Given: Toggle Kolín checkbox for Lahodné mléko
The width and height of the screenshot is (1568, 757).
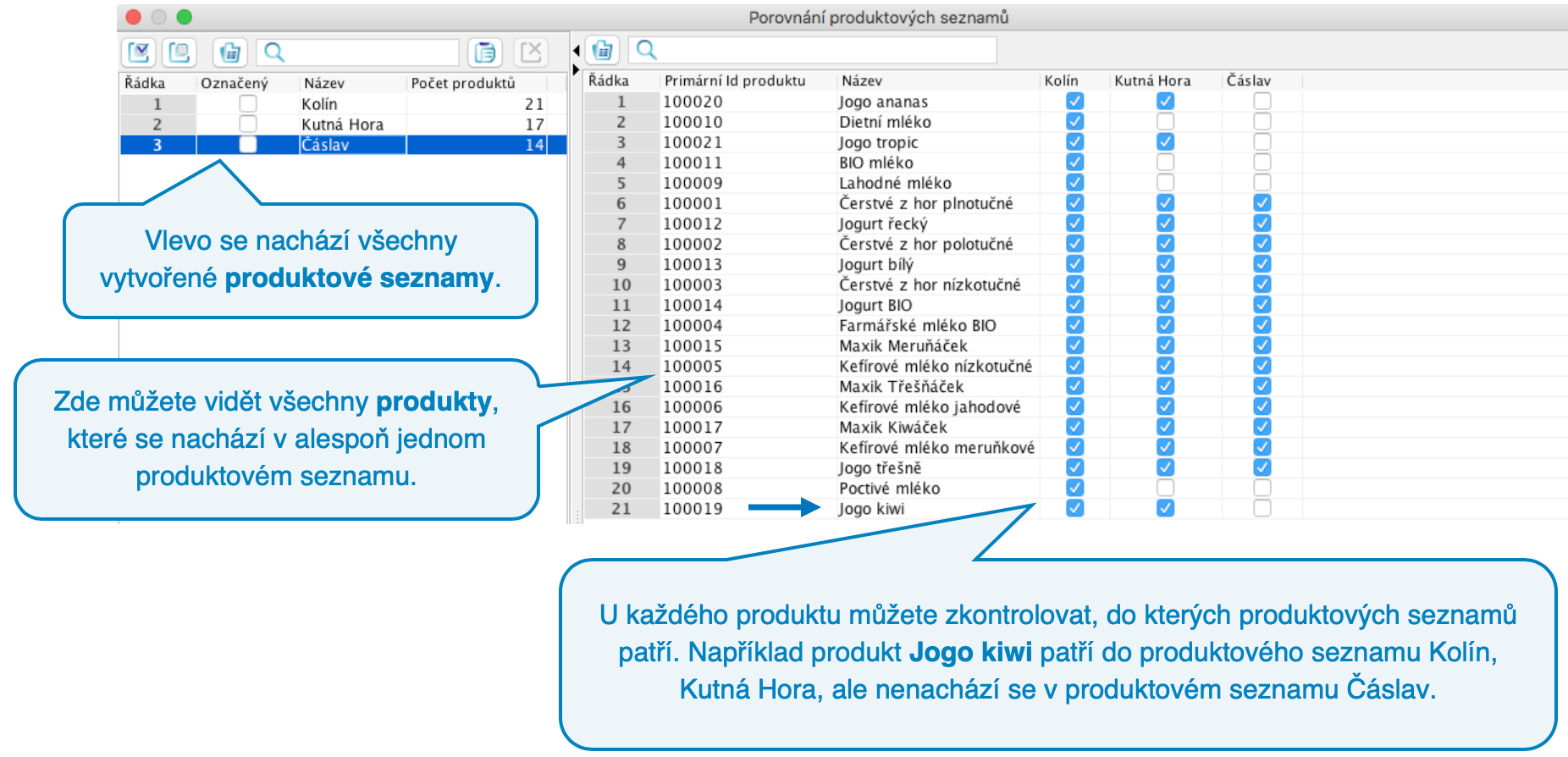Looking at the screenshot, I should pos(1075,182).
